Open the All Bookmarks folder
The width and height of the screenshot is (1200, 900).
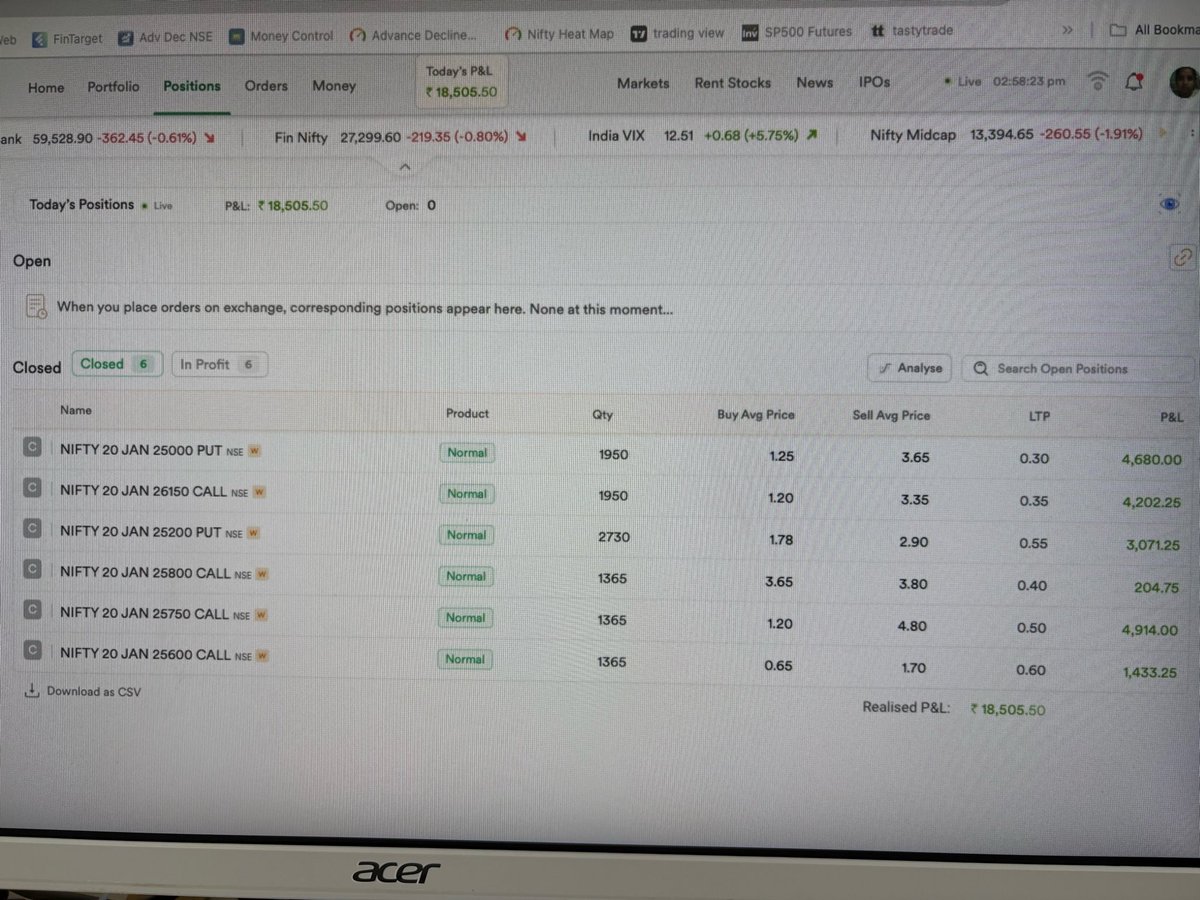[x=1155, y=30]
